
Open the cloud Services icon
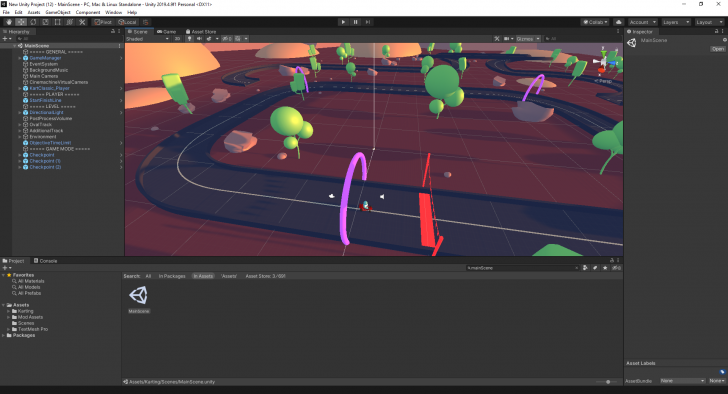618,22
